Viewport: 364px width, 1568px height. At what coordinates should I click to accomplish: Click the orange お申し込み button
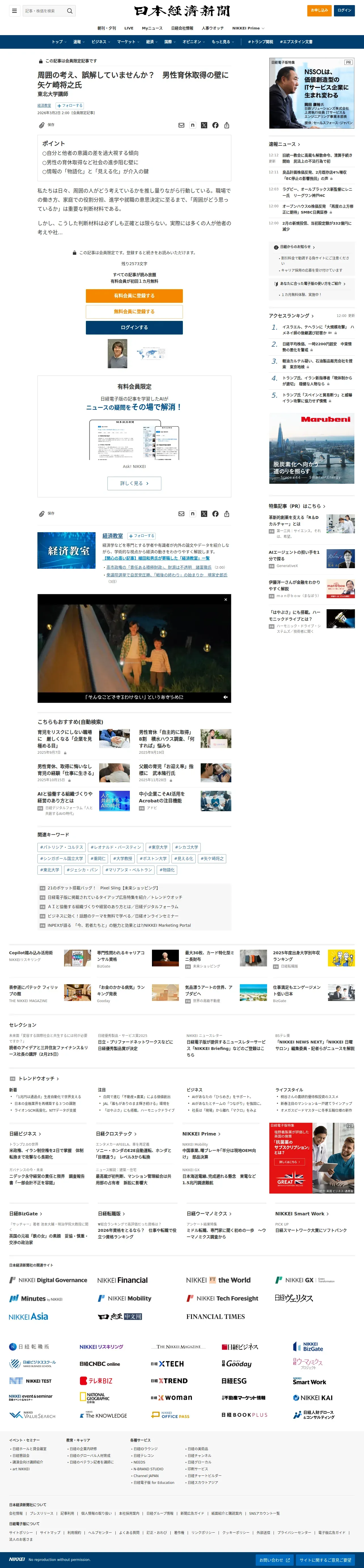(319, 10)
